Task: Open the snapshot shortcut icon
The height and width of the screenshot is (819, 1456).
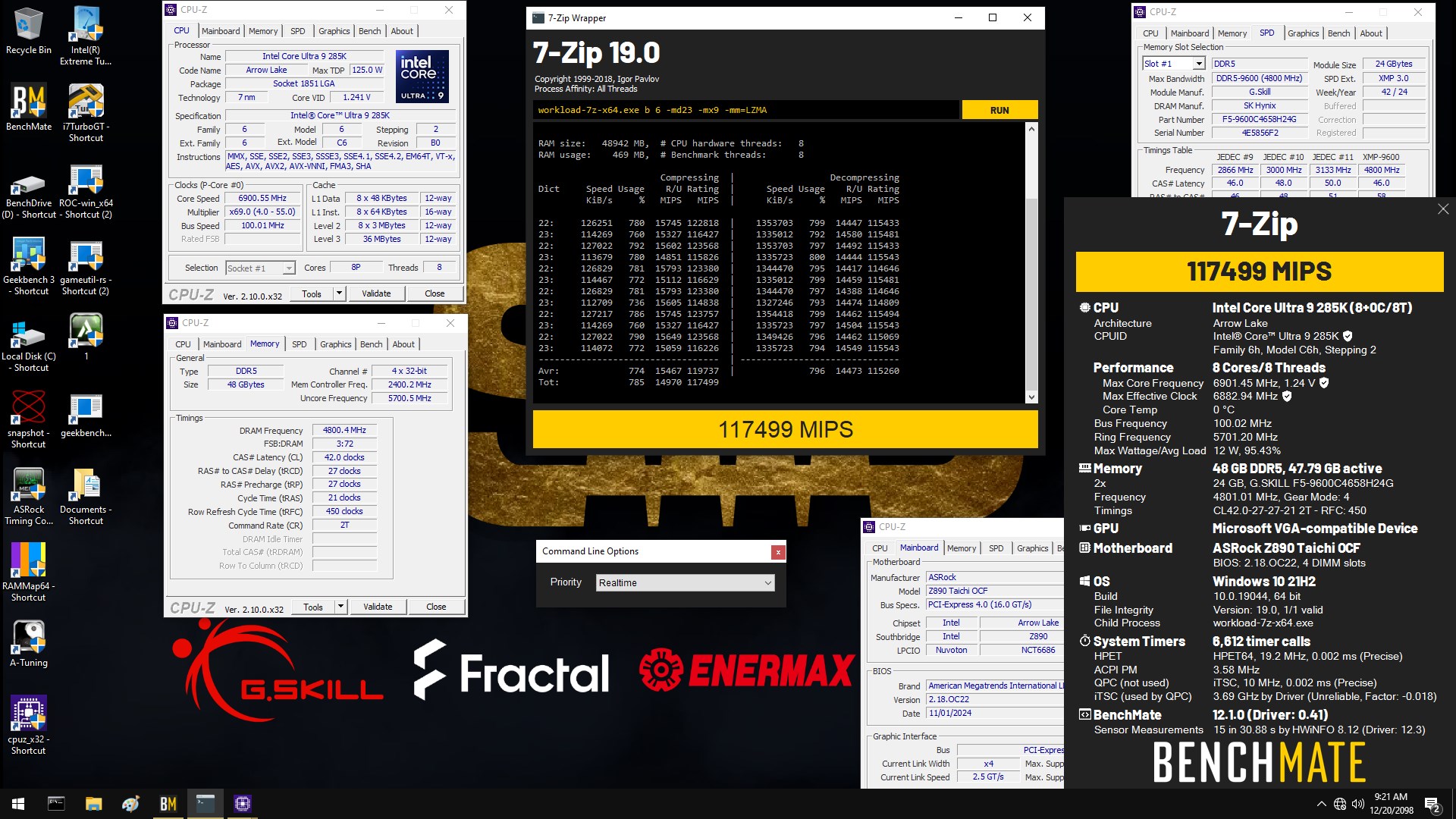Action: coord(29,419)
